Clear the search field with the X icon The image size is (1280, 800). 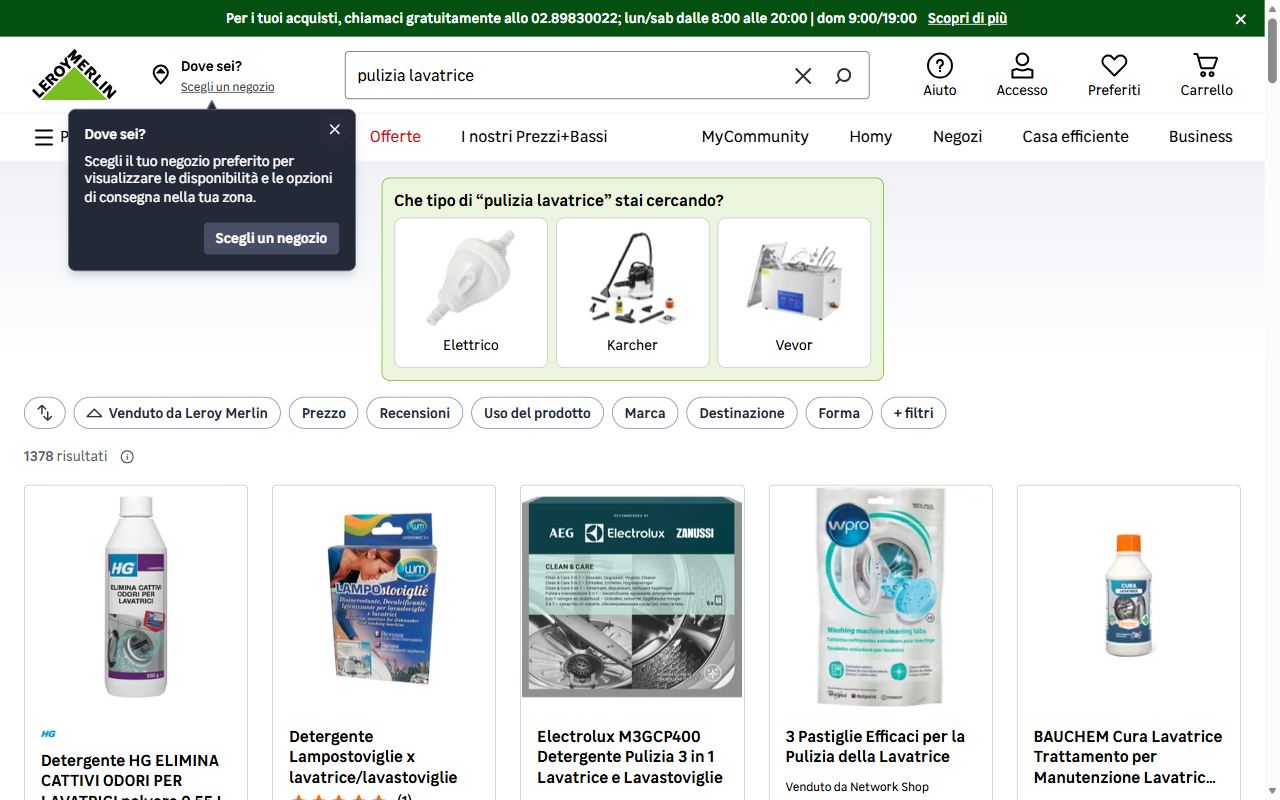[803, 76]
